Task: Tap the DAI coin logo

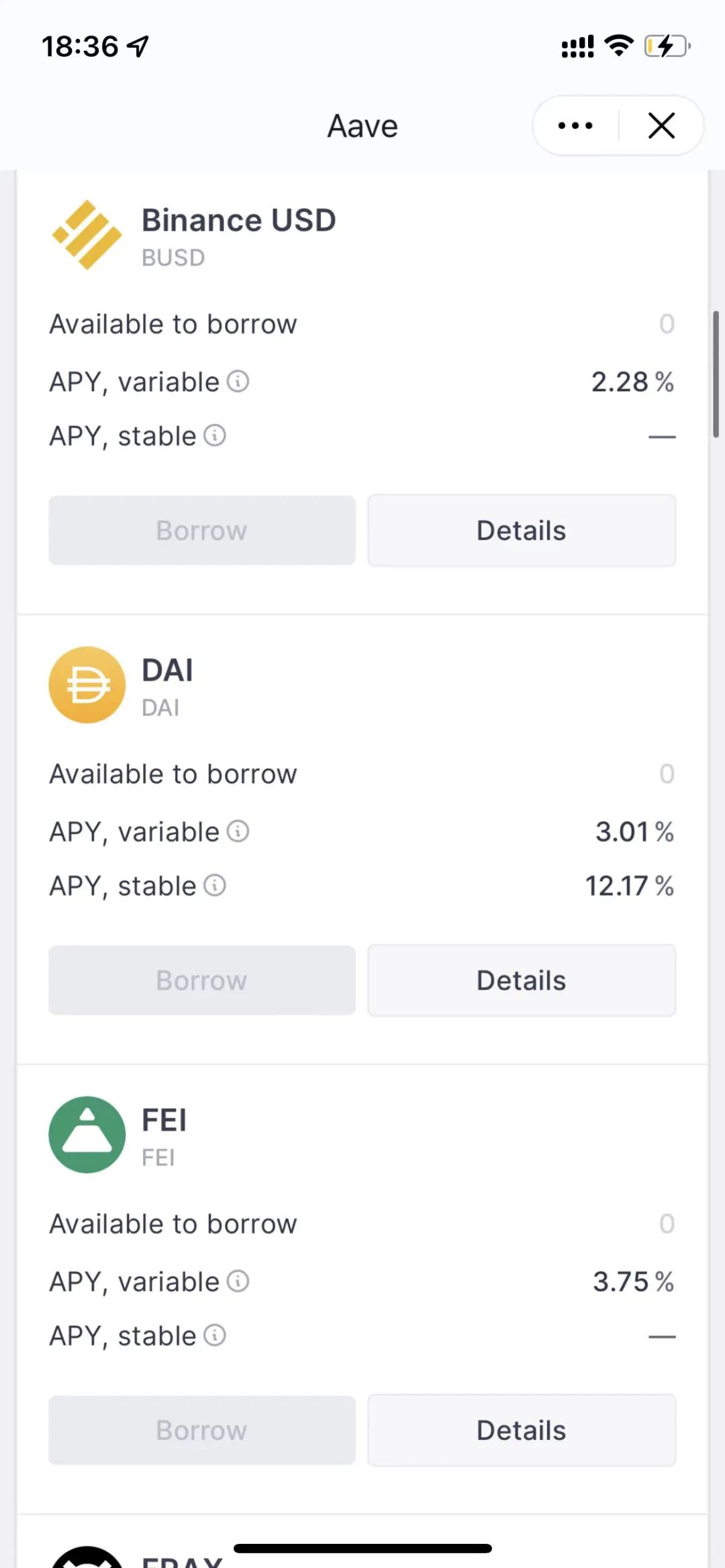Action: coord(87,684)
